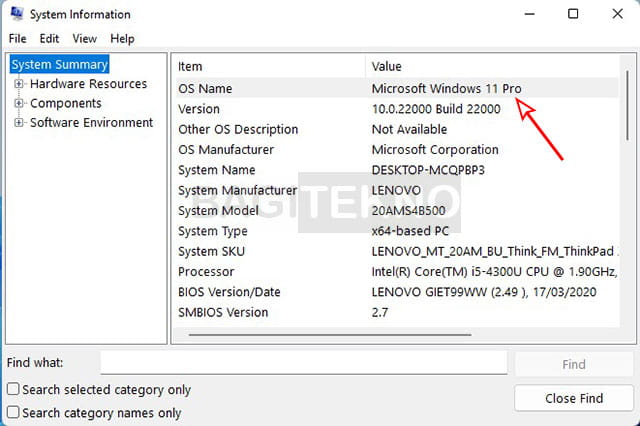The width and height of the screenshot is (640, 426).
Task: Open the File menu
Action: pos(17,39)
